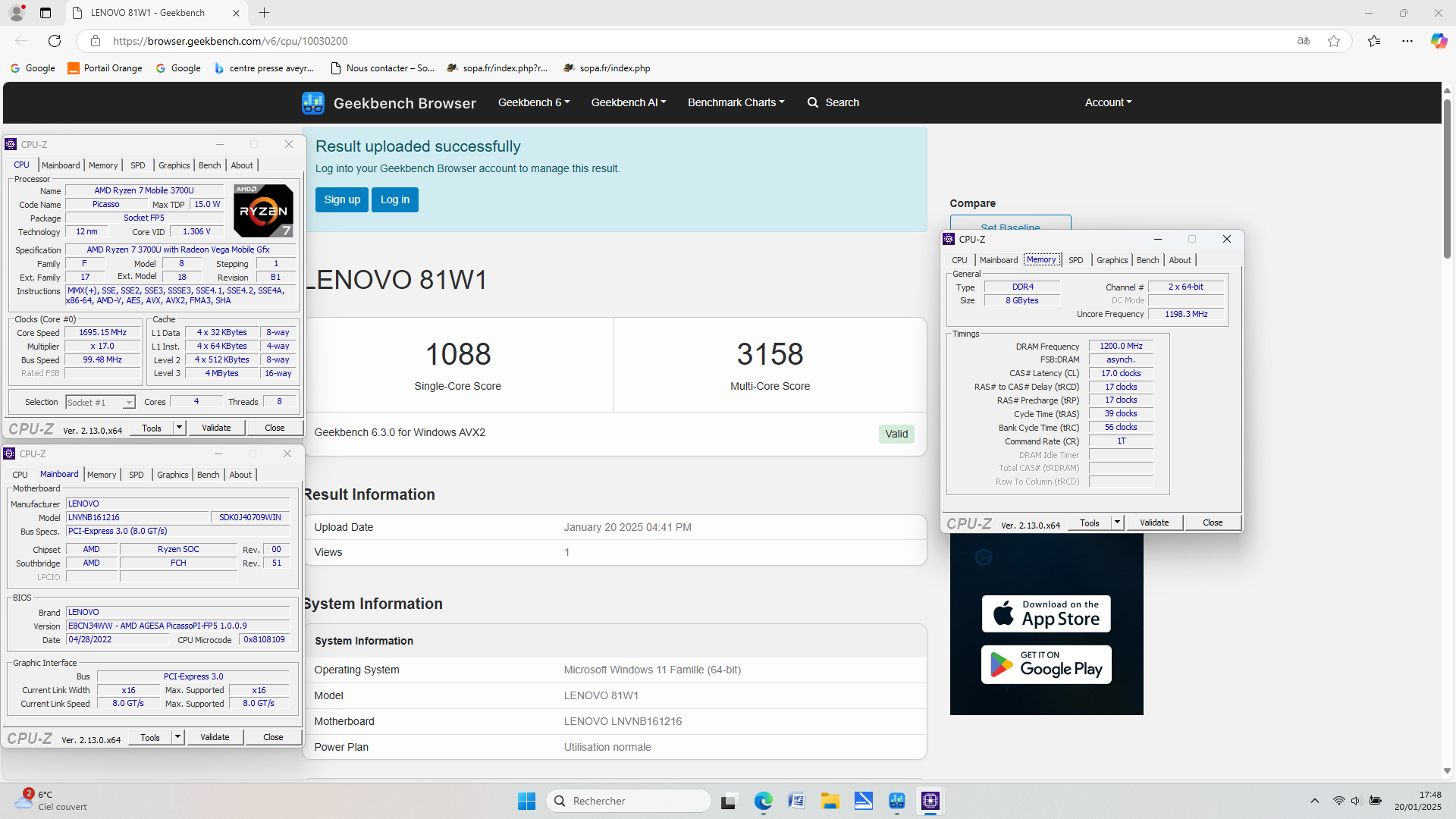
Task: Close the LENOVO 81W1 Geekbench tab
Action: [236, 13]
